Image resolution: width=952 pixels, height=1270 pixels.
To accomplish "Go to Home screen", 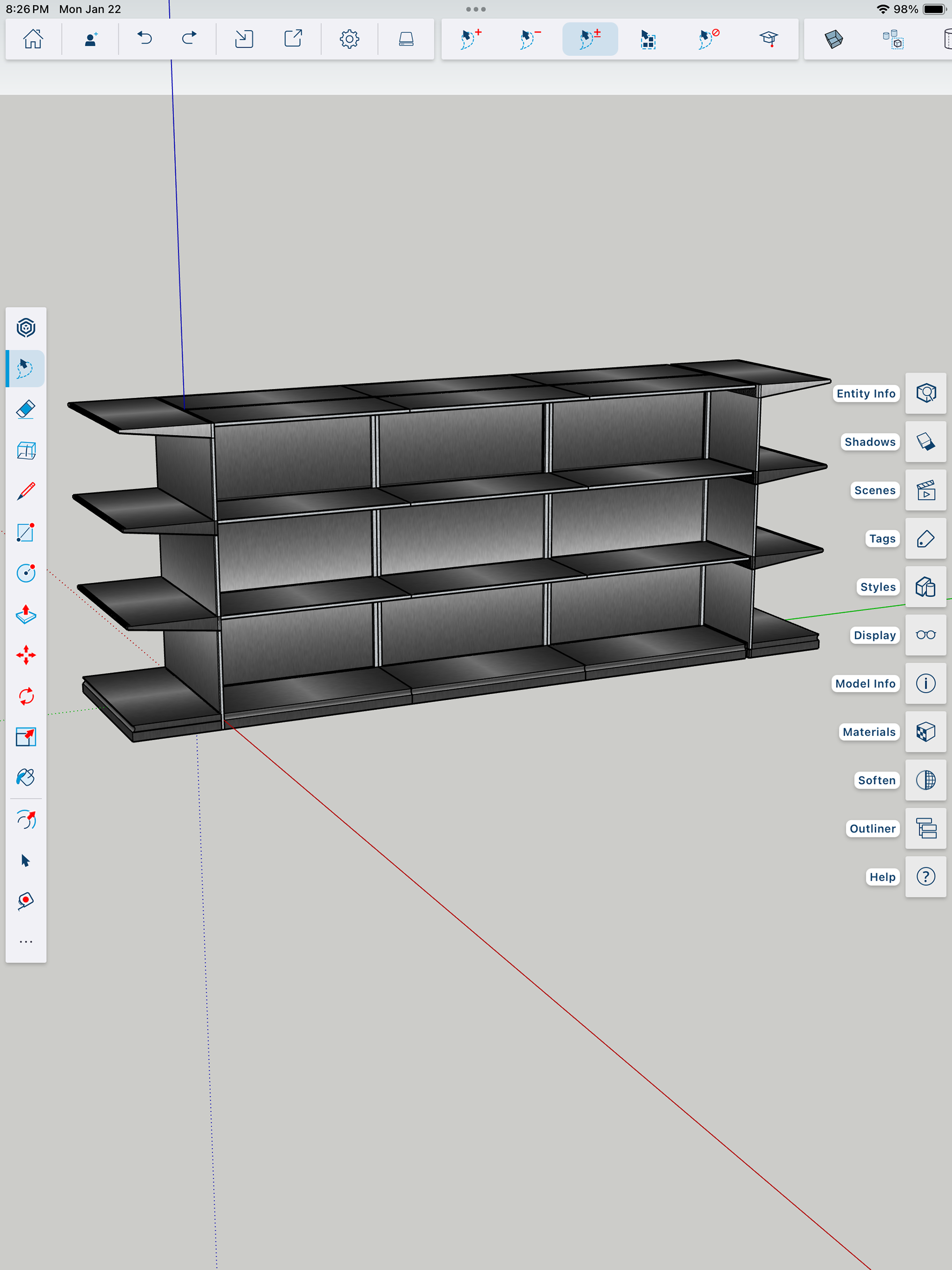I will (33, 39).
